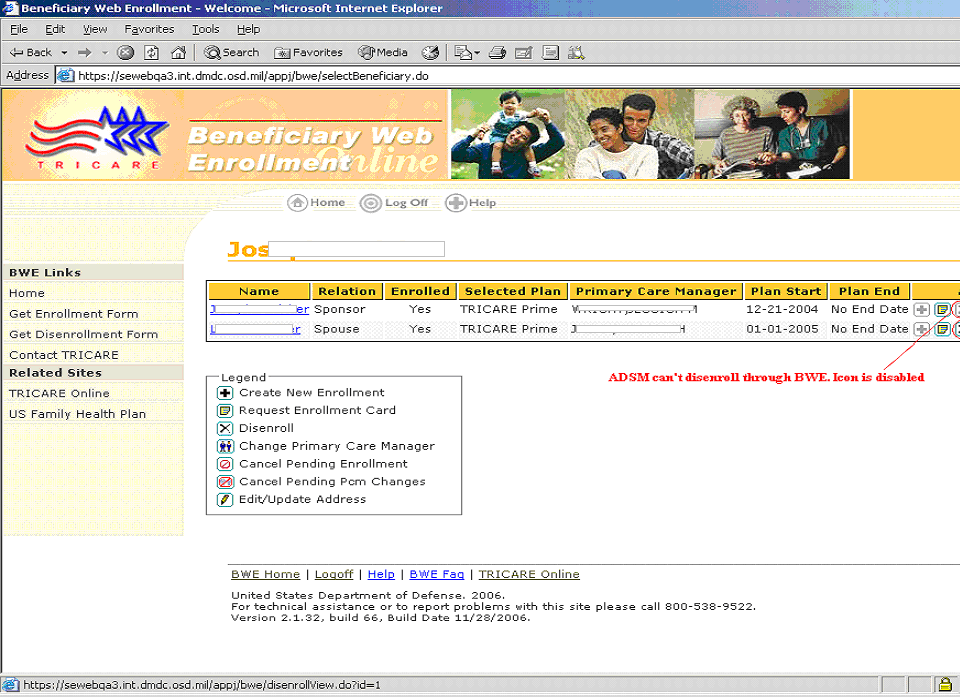Screen dimensions: 960x697
Task: Open the Help footer link
Action: pyautogui.click(x=381, y=575)
